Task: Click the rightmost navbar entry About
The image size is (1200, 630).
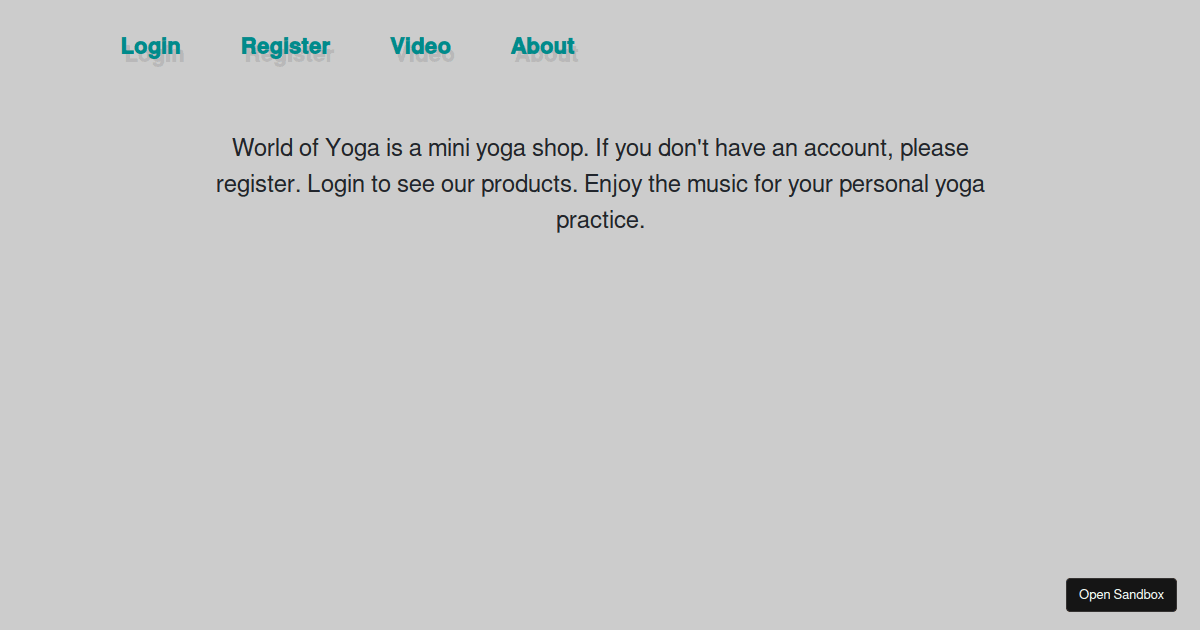Action: [x=543, y=45]
